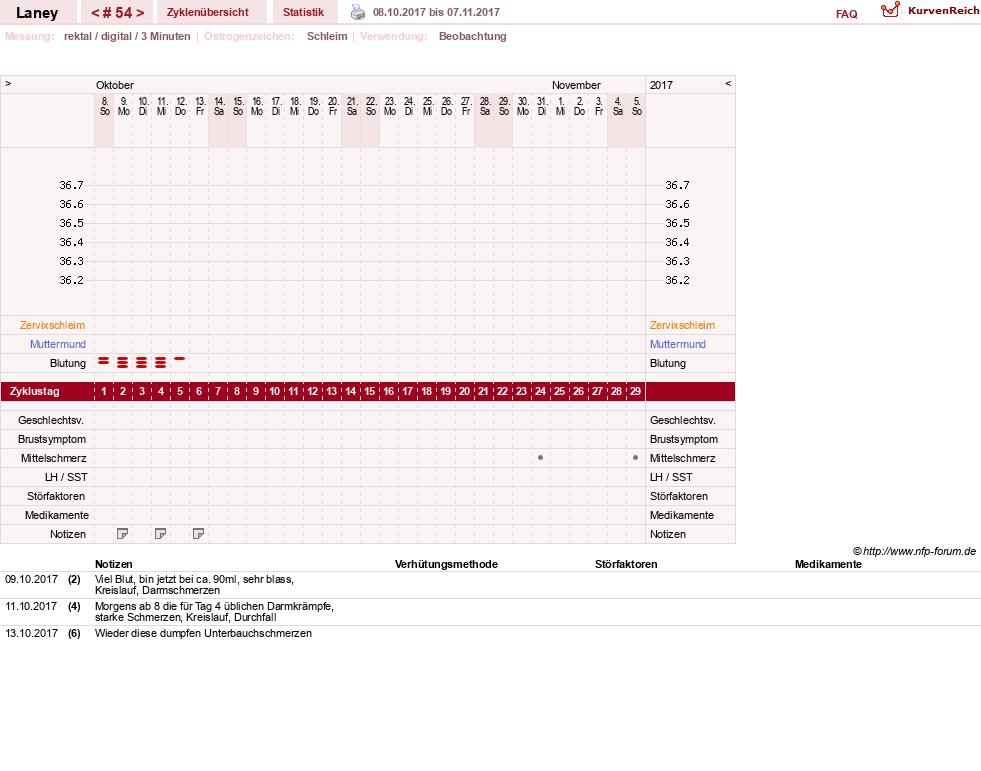Select light bleeding marker on day 5
This screenshot has width=981, height=771.
tap(180, 359)
